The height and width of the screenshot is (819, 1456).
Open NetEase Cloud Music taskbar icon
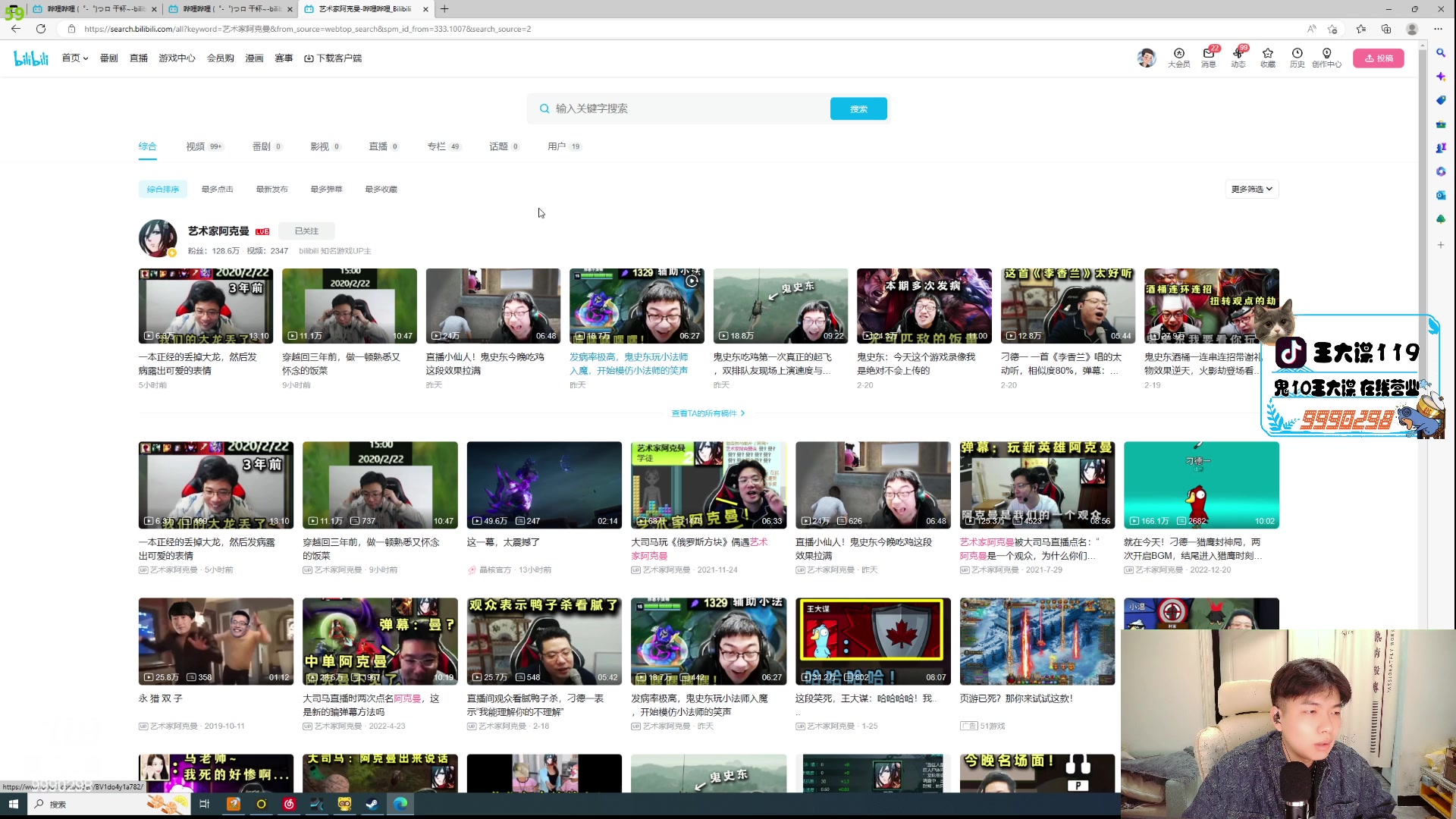point(289,804)
